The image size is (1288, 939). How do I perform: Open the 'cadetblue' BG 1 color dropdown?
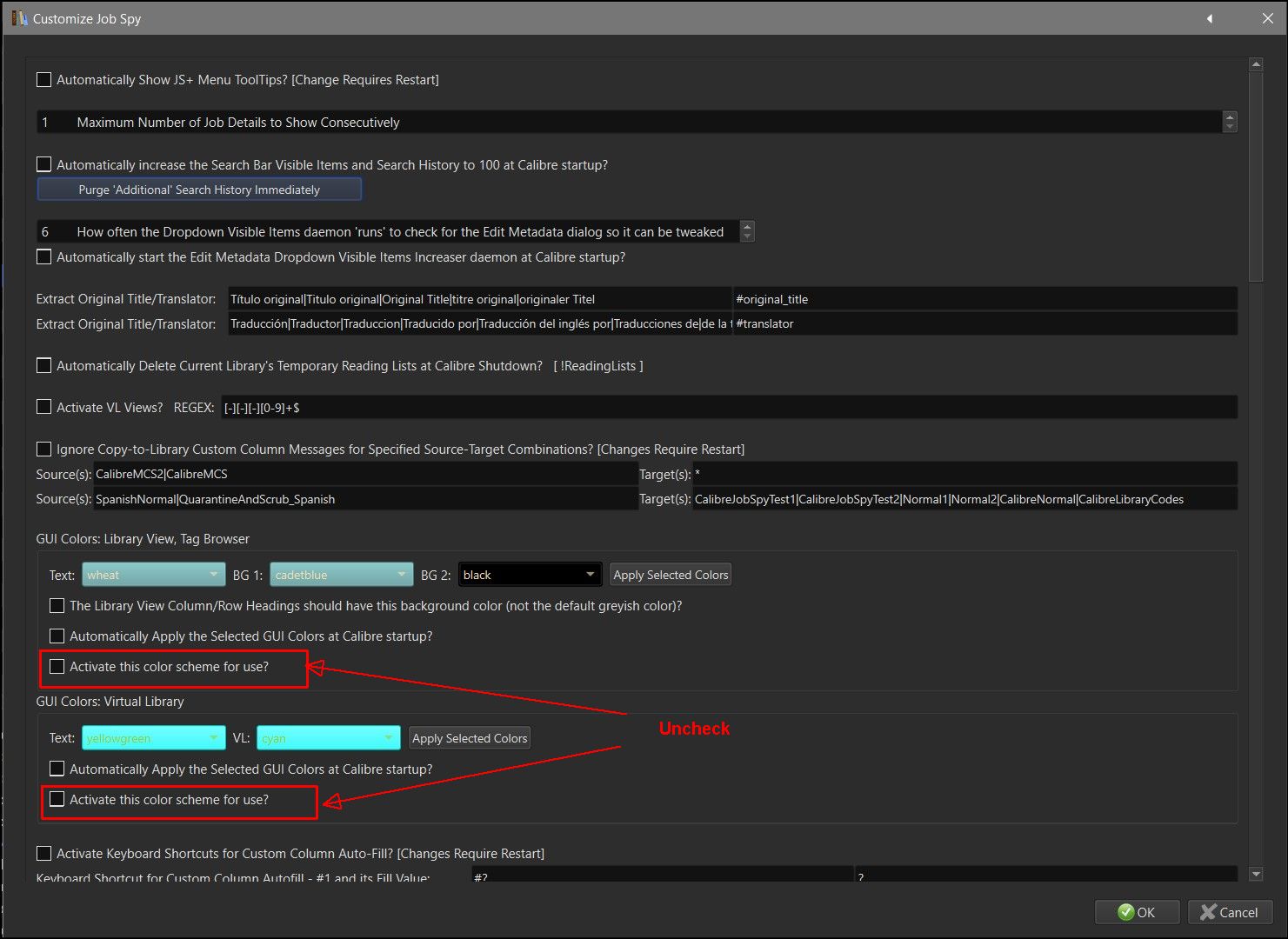[341, 575]
